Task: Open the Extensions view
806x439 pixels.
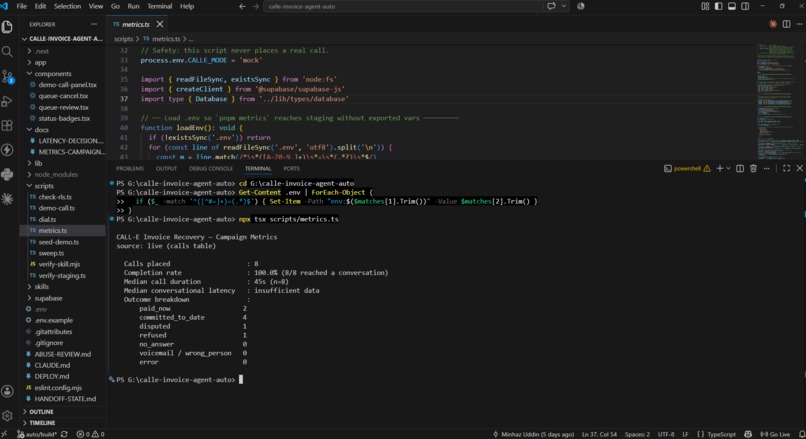Action: pyautogui.click(x=7, y=125)
